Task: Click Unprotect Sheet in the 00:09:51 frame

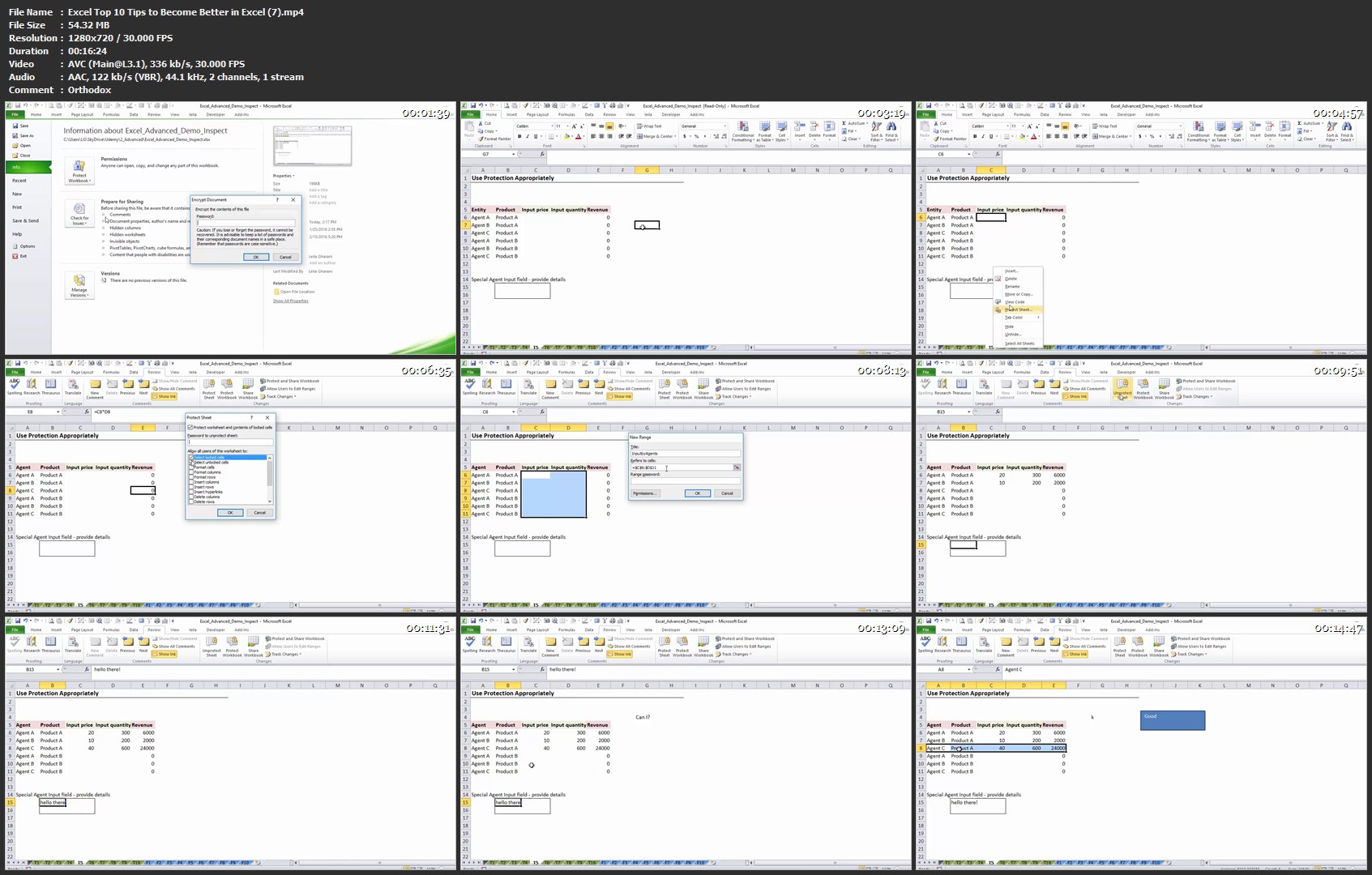Action: 1122,389
